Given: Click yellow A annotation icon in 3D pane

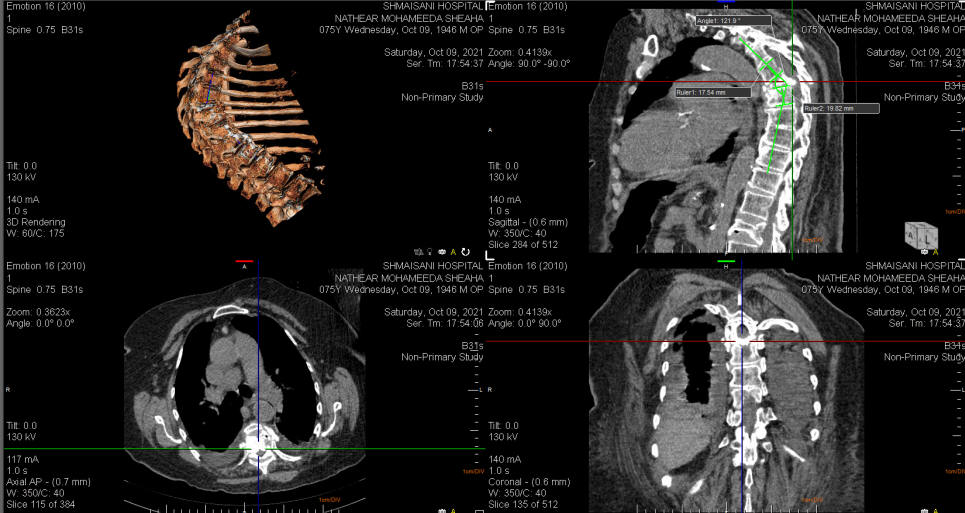Looking at the screenshot, I should point(453,251).
